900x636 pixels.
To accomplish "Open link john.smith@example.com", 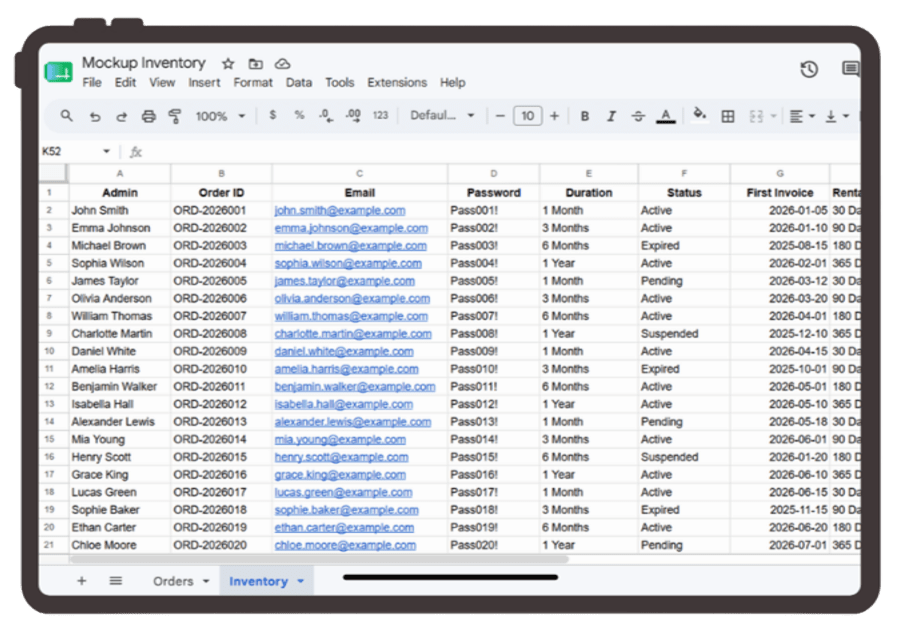I will [340, 211].
